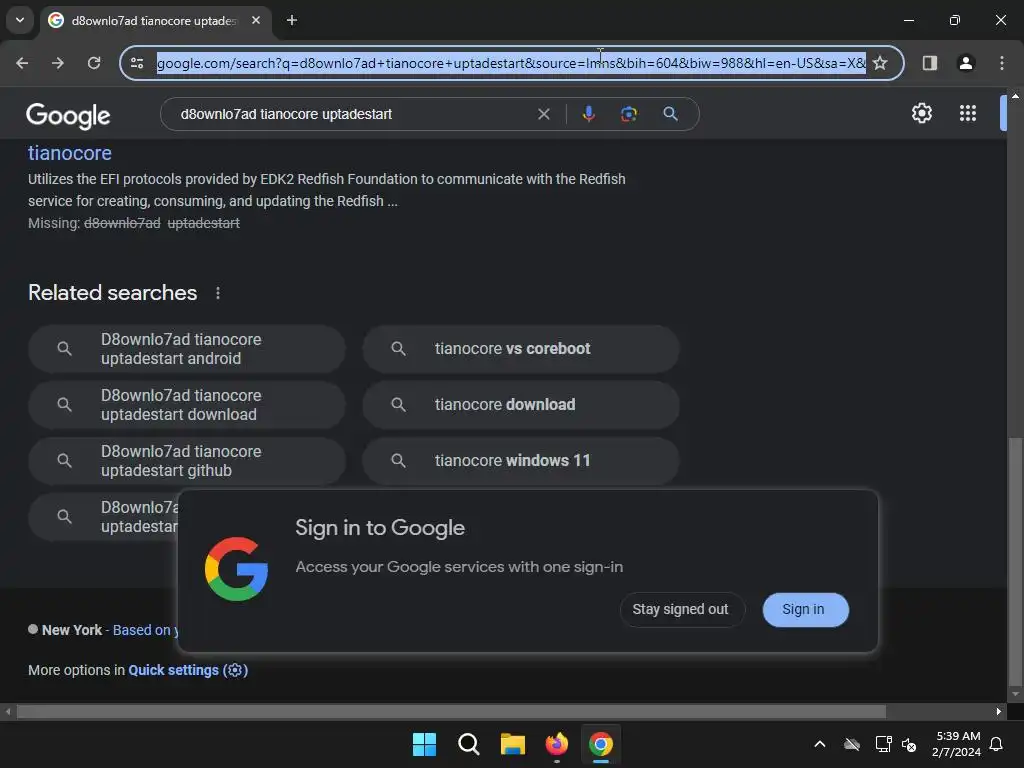Screen dimensions: 1024x768
Task: Open the network and volume tray icons
Action: coord(896,744)
